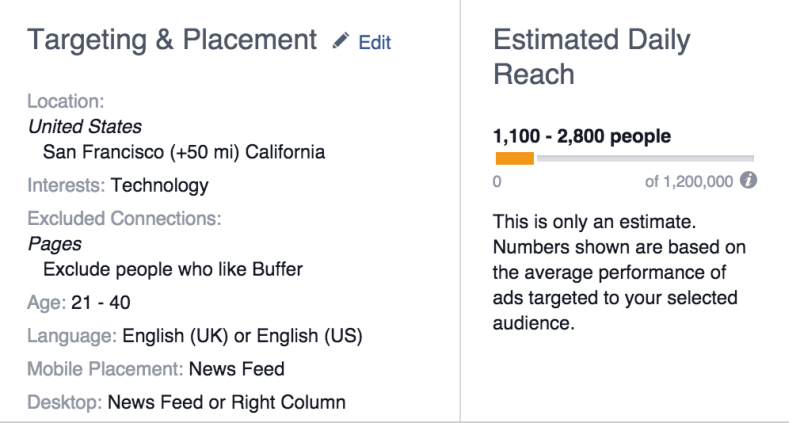Select the Targeting & Placement heading

coord(172,40)
